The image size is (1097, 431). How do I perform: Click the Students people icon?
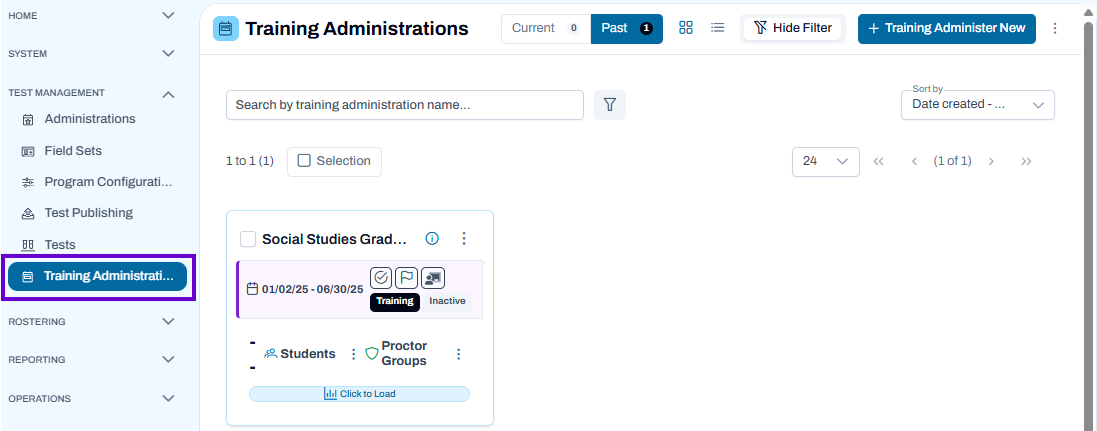pos(271,354)
